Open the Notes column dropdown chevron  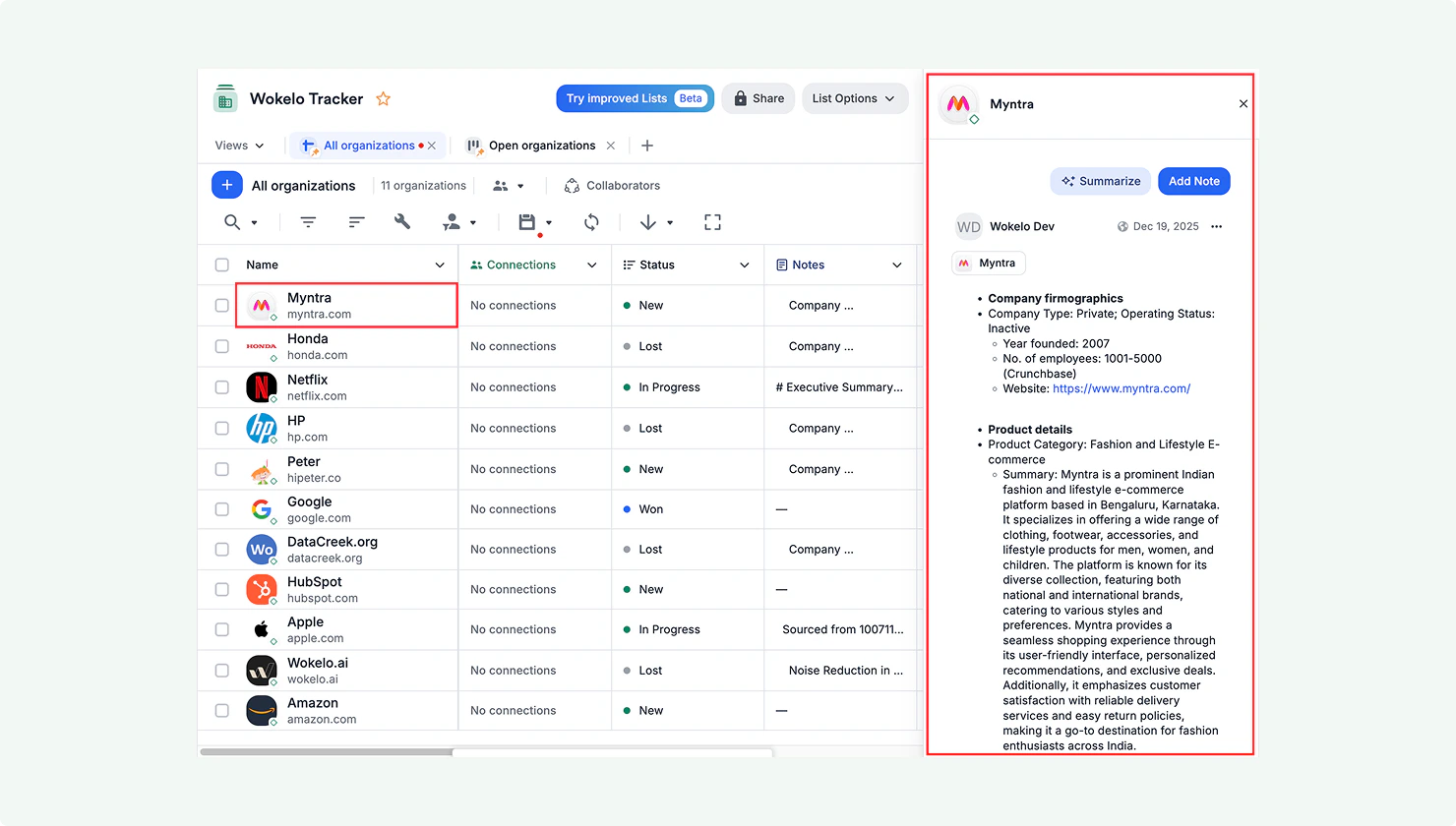tap(897, 265)
